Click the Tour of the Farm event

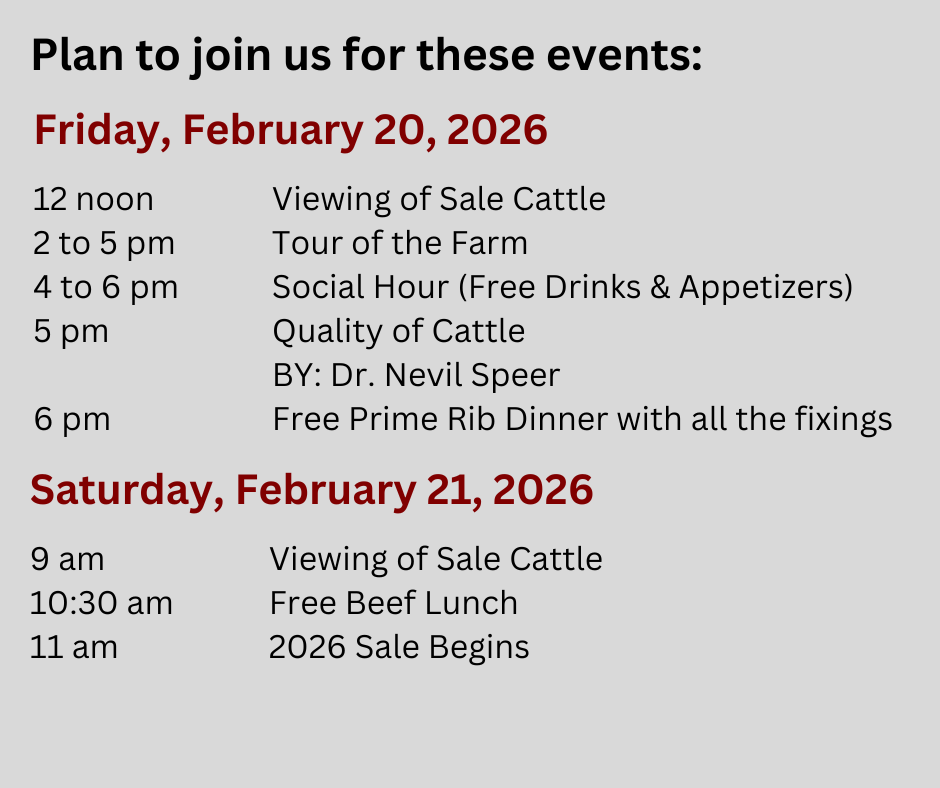400,243
